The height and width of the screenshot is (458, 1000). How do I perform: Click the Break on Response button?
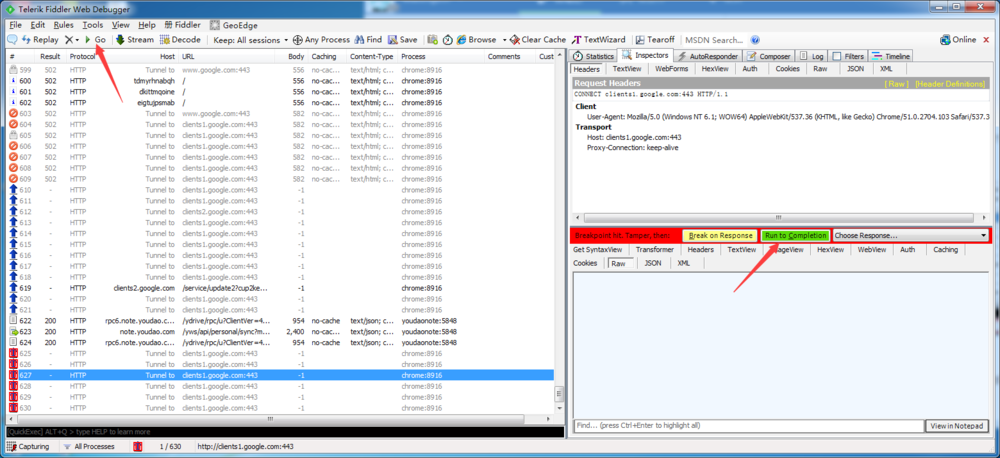click(x=720, y=235)
